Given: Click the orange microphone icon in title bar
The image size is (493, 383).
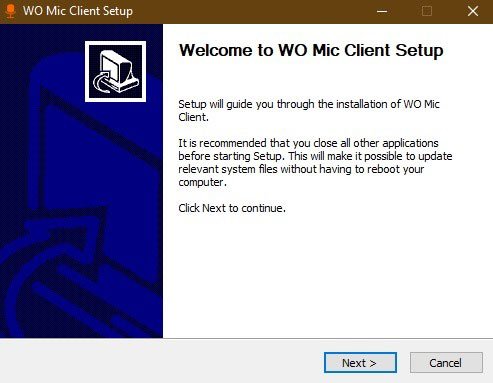Looking at the screenshot, I should [x=11, y=11].
